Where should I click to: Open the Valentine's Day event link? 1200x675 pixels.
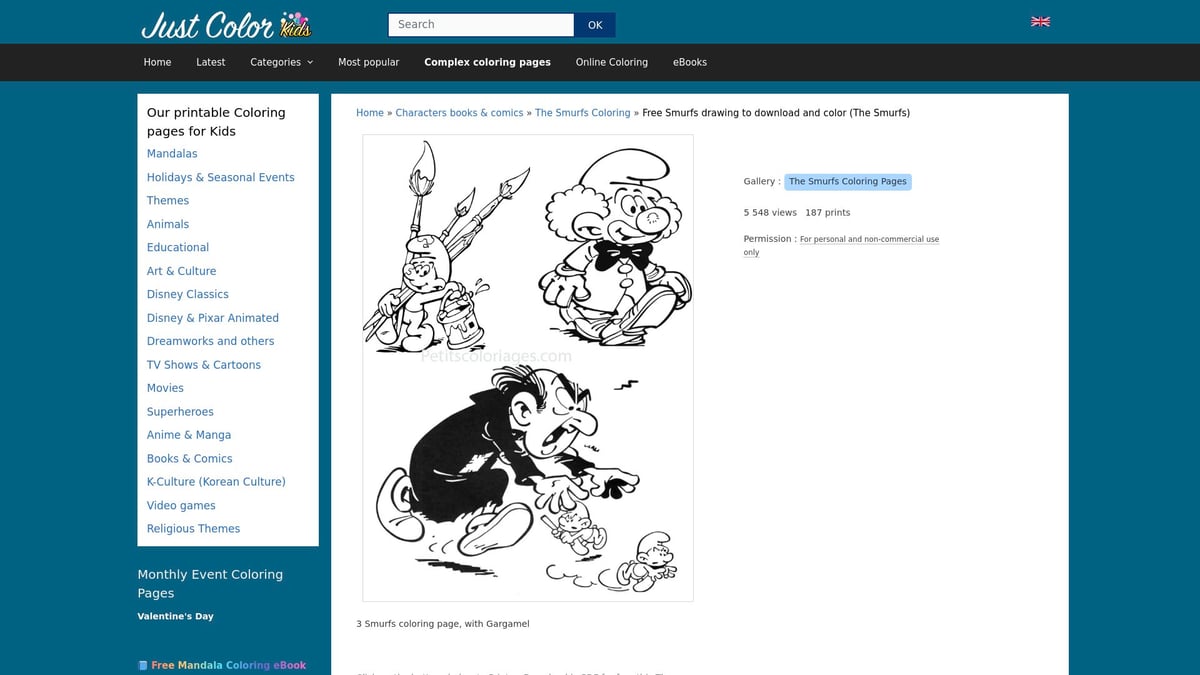[175, 616]
